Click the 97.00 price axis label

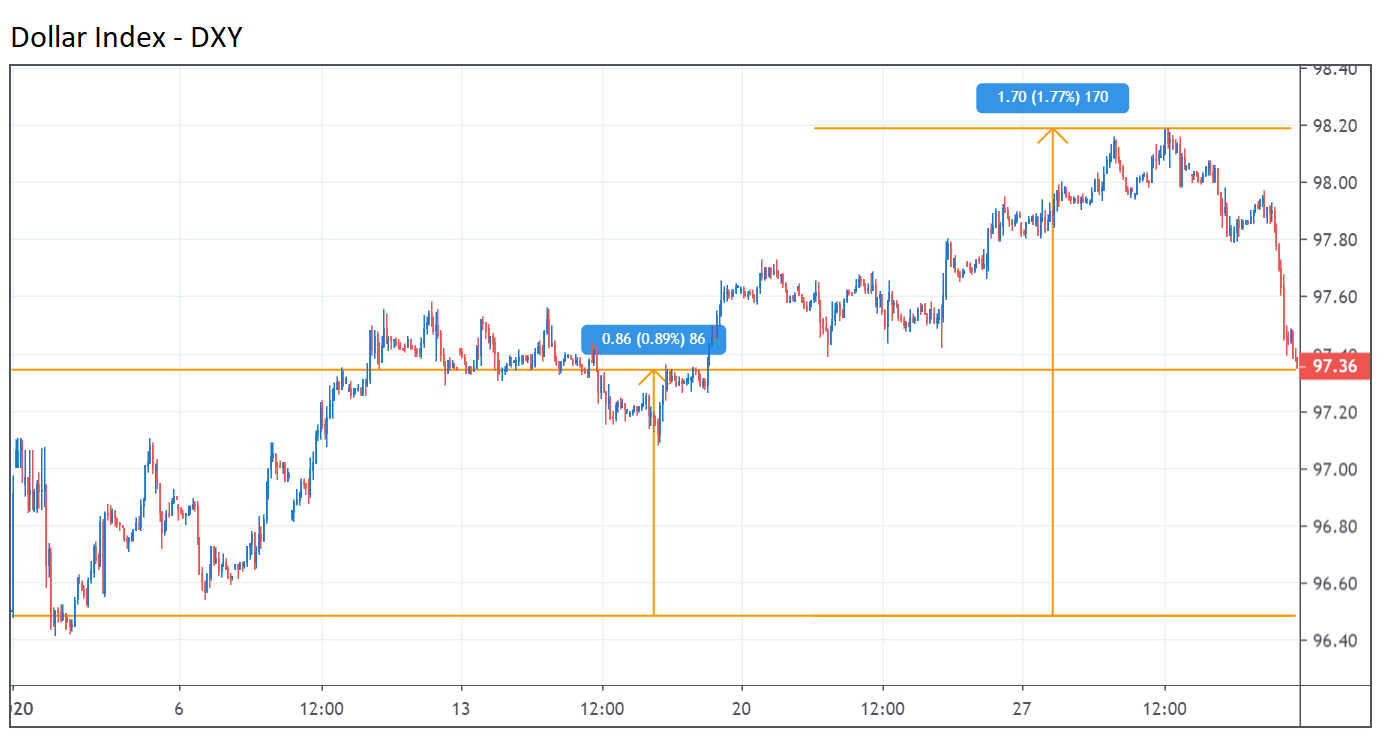click(1332, 470)
